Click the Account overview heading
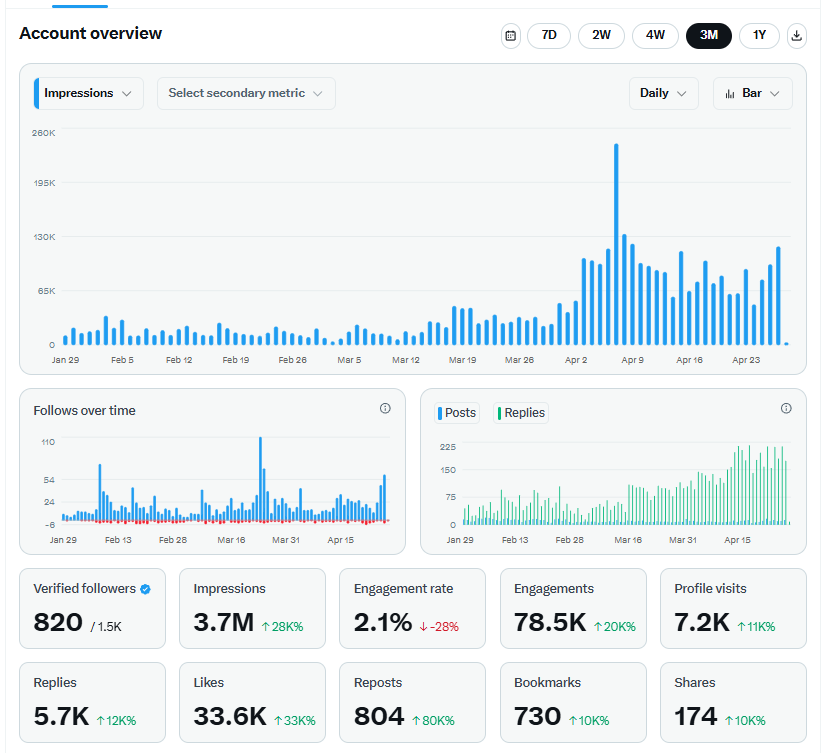The width and height of the screenshot is (825, 753). coord(90,33)
